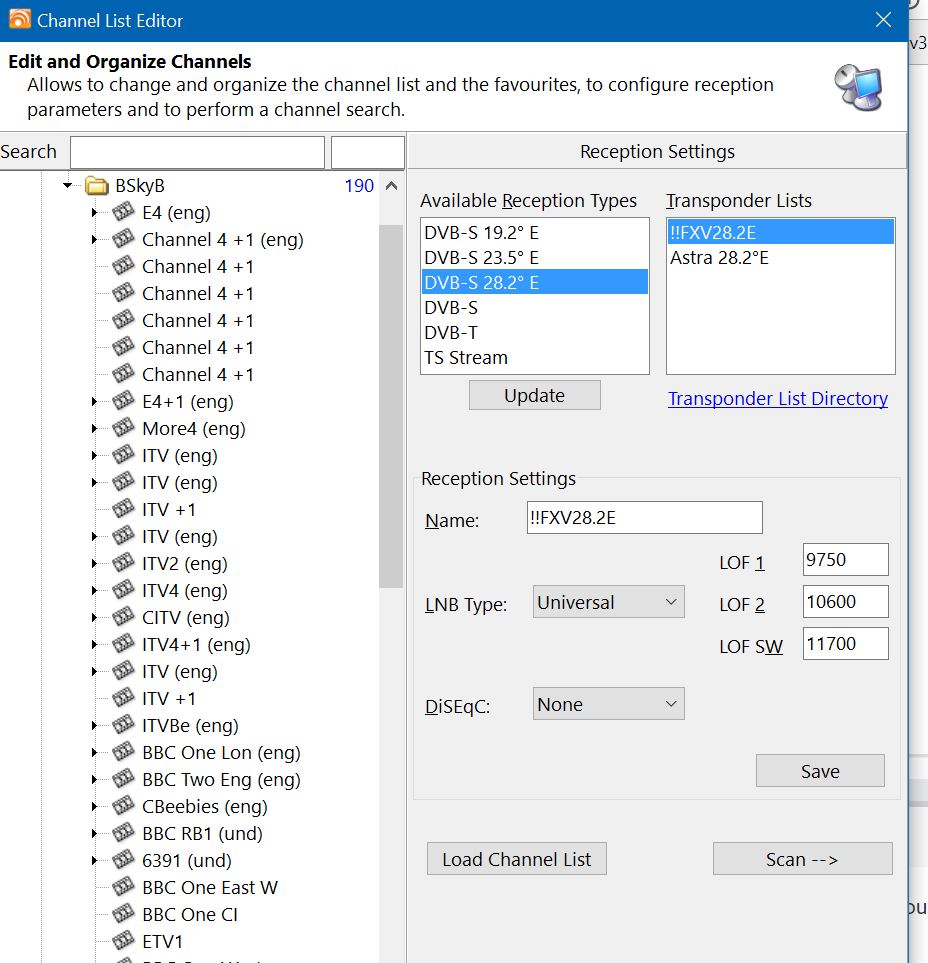
Task: Expand the BBC Two Eng channel node
Action: point(95,780)
